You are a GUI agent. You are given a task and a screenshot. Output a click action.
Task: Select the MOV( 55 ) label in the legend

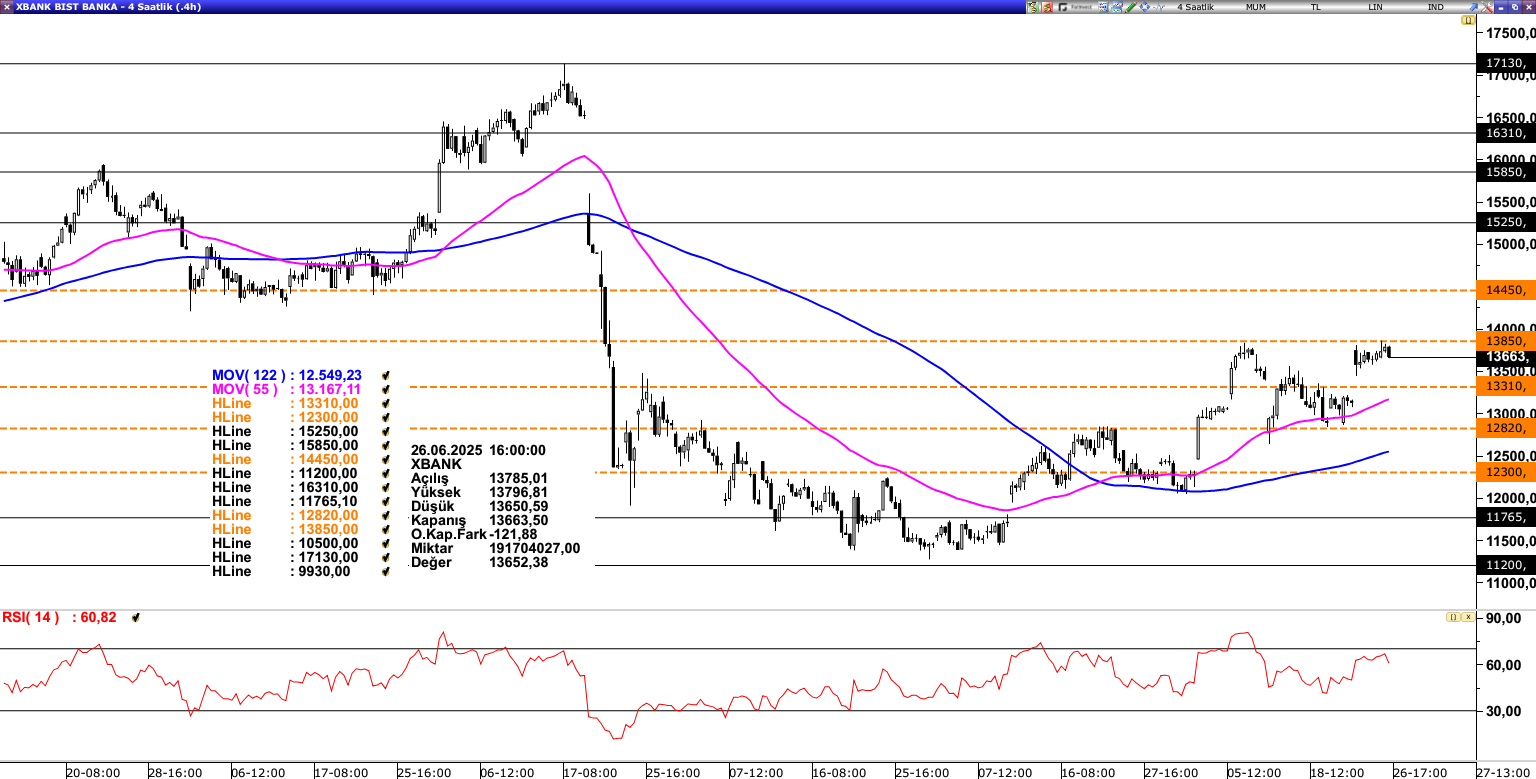coord(243,389)
